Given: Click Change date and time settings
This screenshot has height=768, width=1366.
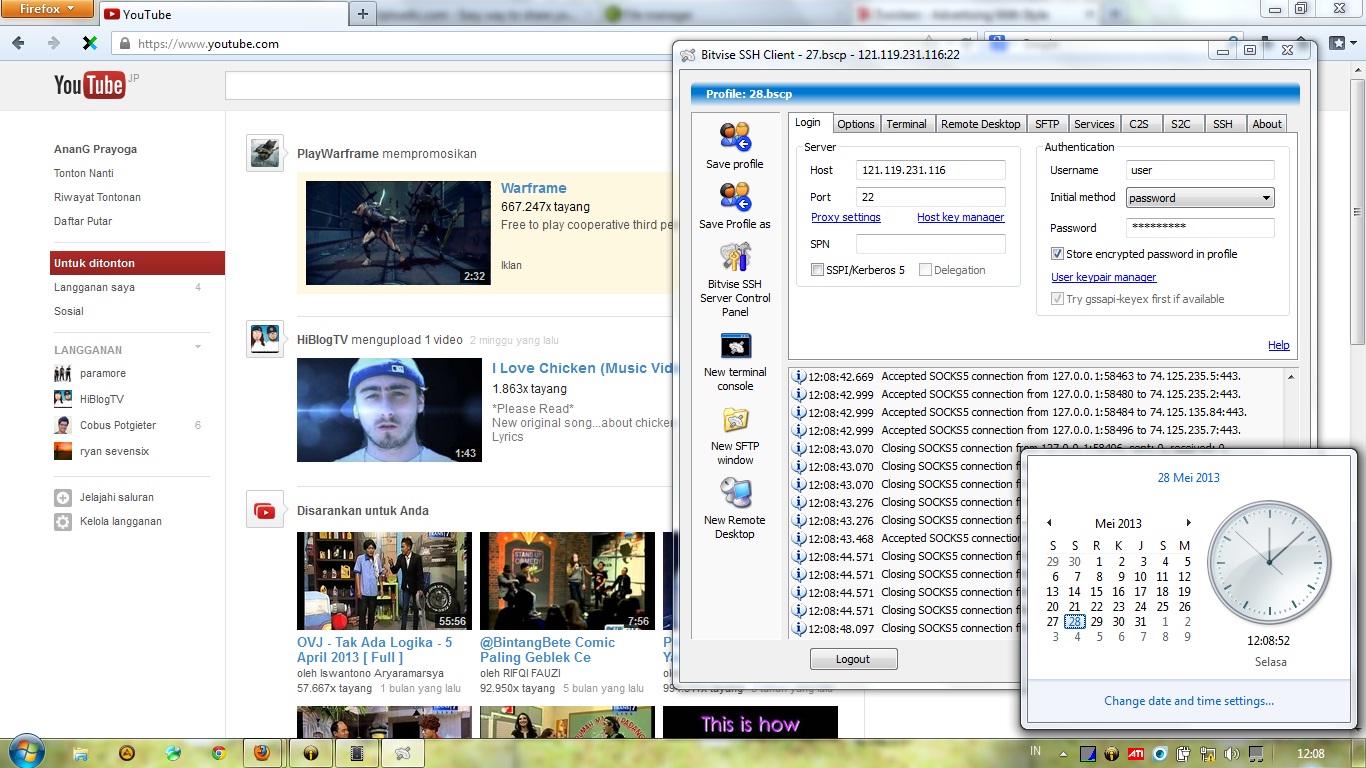Looking at the screenshot, I should [x=1189, y=701].
